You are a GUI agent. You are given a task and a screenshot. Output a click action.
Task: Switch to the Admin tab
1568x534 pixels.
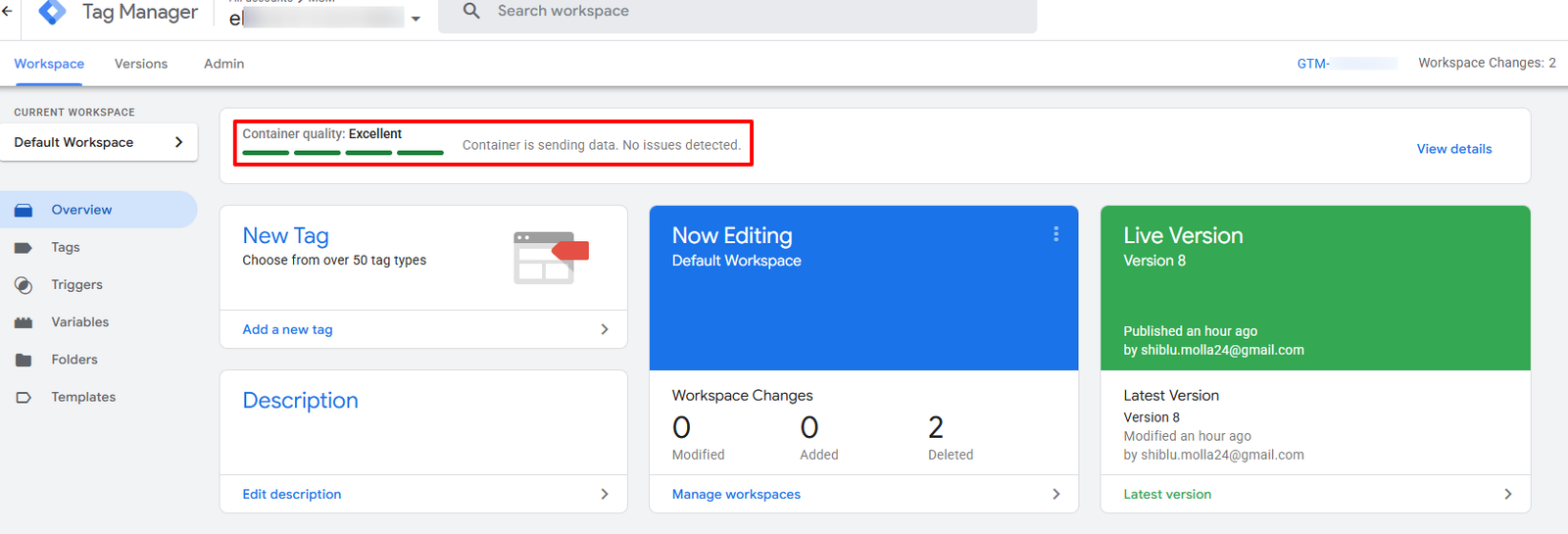pos(224,64)
